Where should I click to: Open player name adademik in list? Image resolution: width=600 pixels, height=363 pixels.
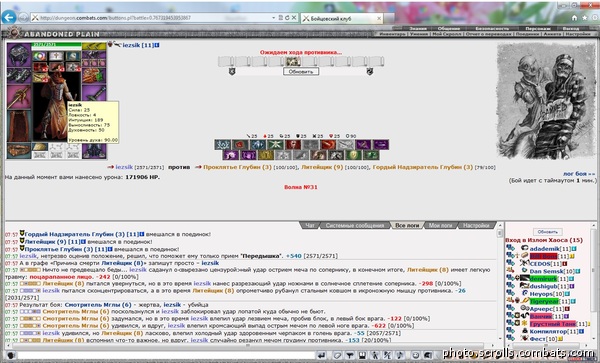pos(545,249)
